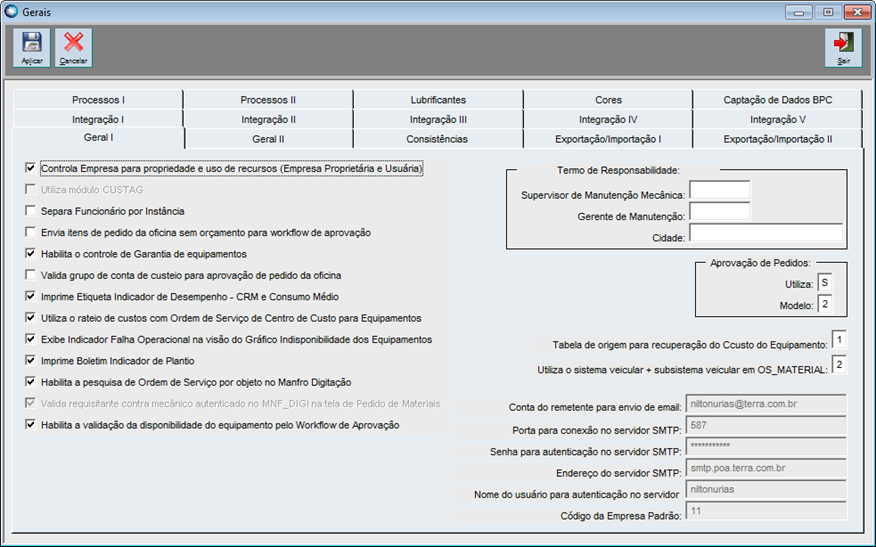This screenshot has height=547, width=876.
Task: Select the Integração III tab
Action: (438, 119)
